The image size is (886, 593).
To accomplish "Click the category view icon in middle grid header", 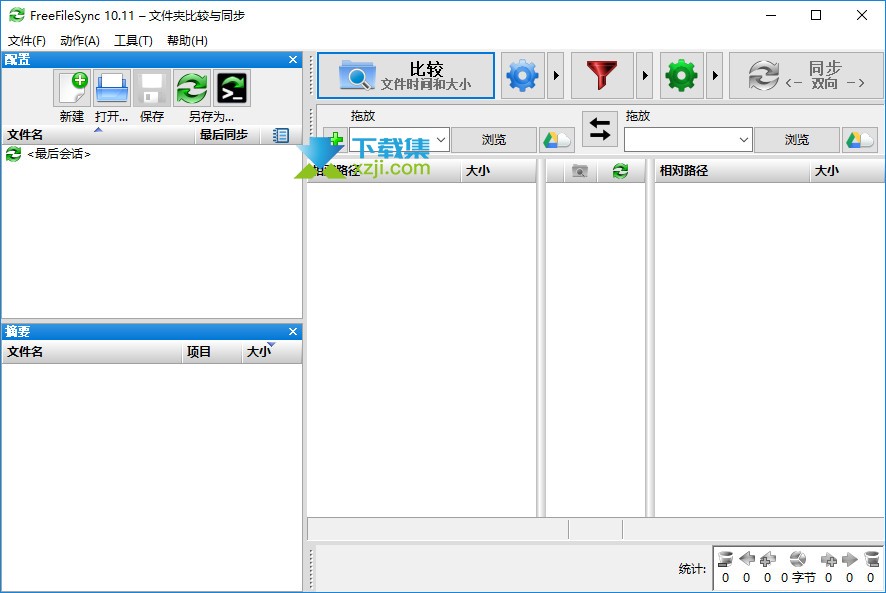I will 580,171.
